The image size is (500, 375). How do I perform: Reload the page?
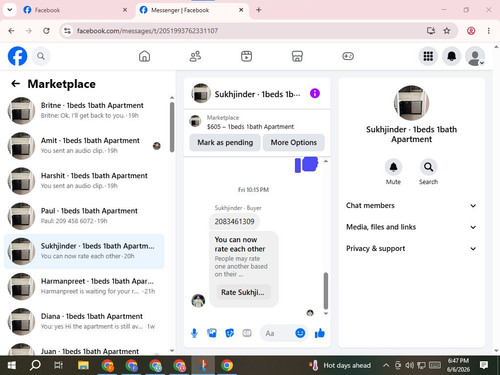pos(46,31)
